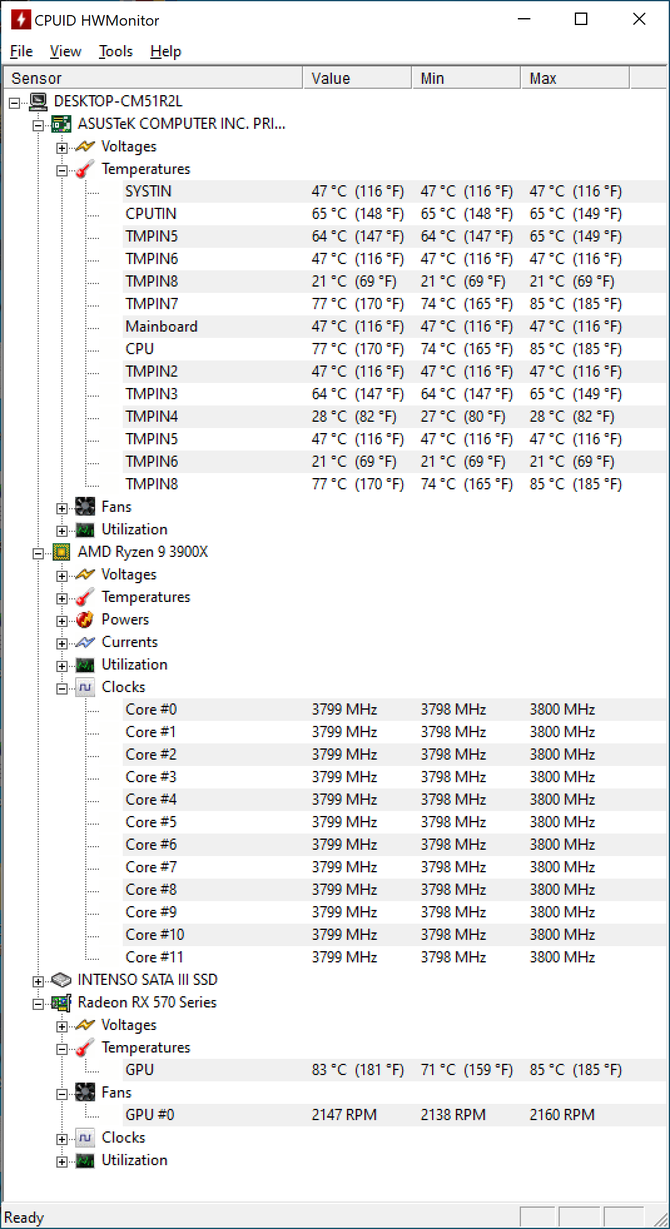Image resolution: width=670 pixels, height=1229 pixels.
Task: Click the Utilization icon under Radeon RX 570
Action: (85, 1160)
